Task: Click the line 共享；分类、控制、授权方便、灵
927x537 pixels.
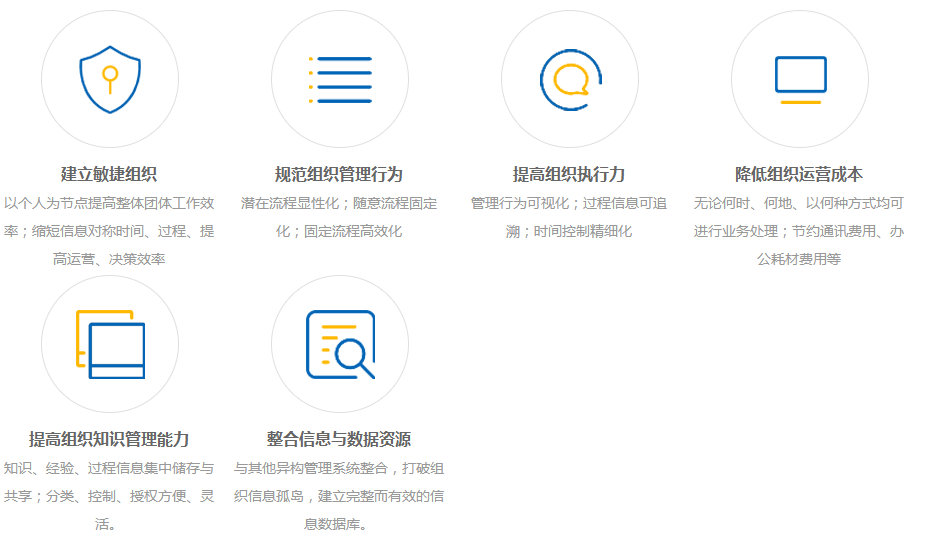Action: (x=109, y=496)
